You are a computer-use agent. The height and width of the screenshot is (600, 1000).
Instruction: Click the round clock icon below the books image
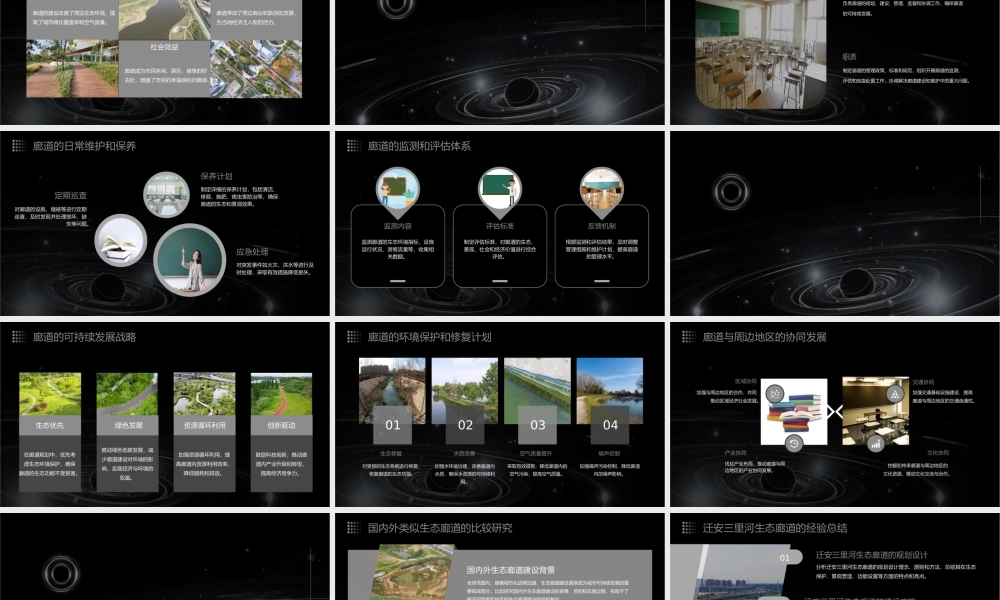click(793, 443)
